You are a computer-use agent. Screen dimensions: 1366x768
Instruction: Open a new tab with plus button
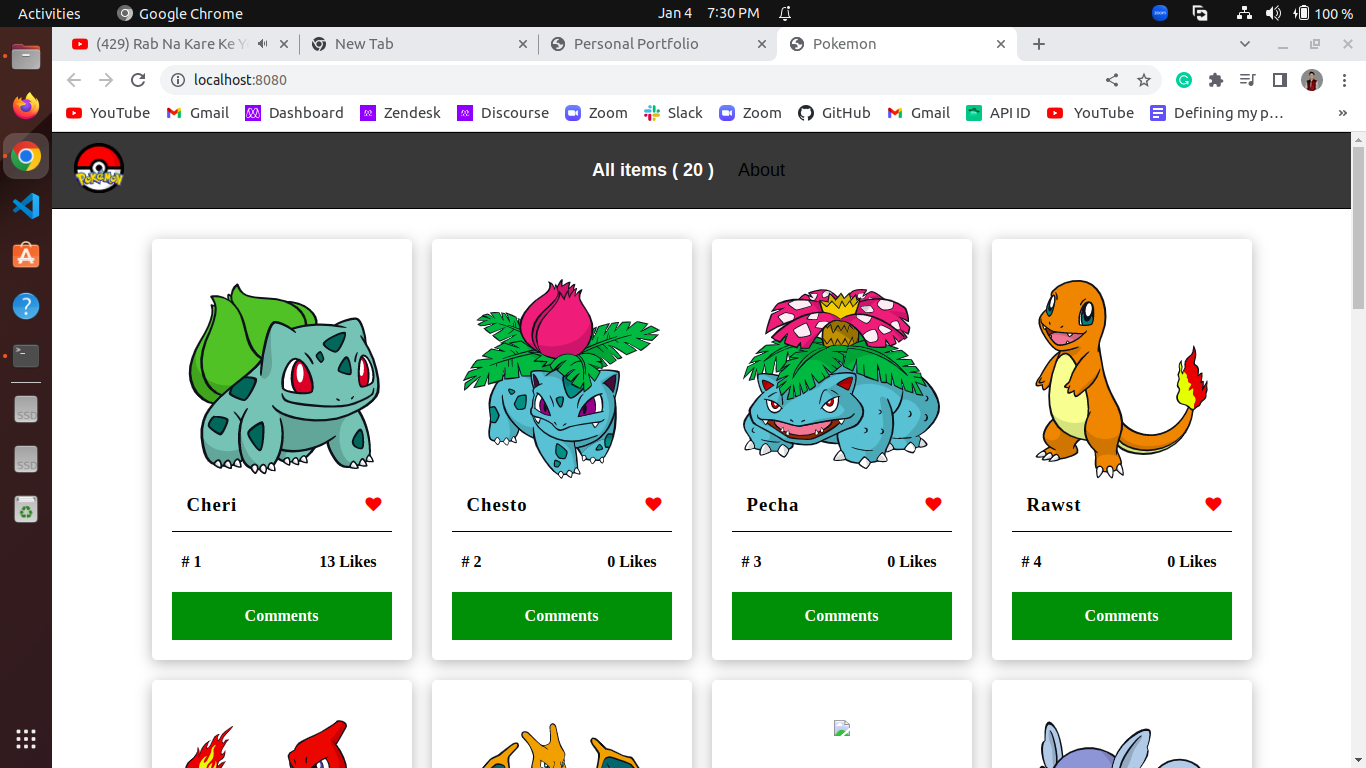pos(1039,44)
